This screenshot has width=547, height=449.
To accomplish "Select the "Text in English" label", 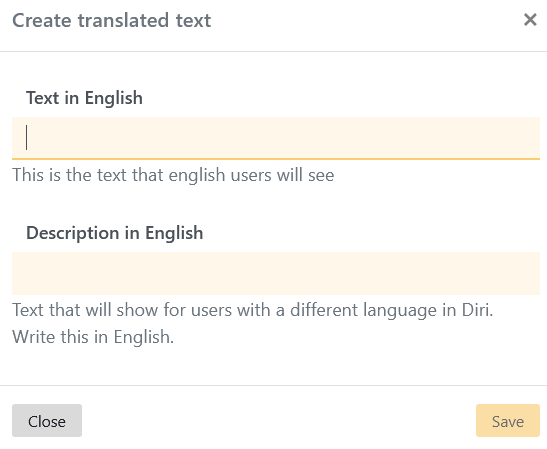I will [x=84, y=98].
